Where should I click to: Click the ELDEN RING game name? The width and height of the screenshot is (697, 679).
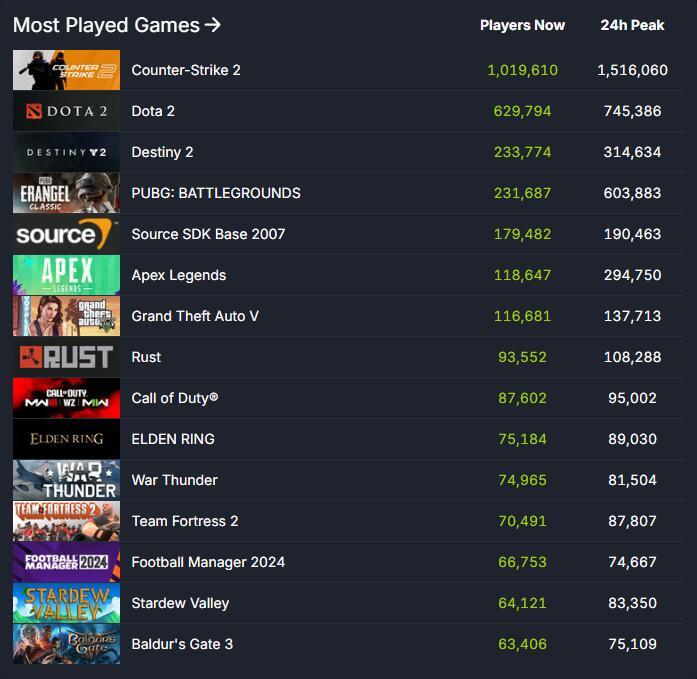pyautogui.click(x=173, y=439)
